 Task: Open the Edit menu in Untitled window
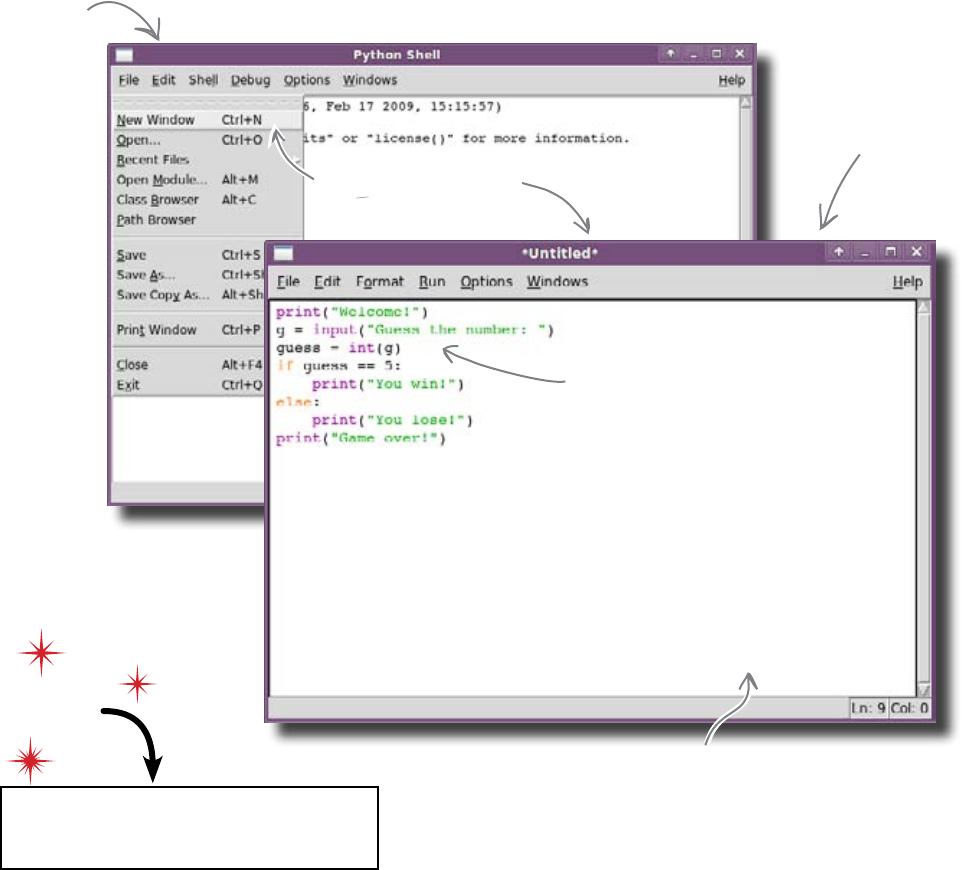click(x=327, y=282)
